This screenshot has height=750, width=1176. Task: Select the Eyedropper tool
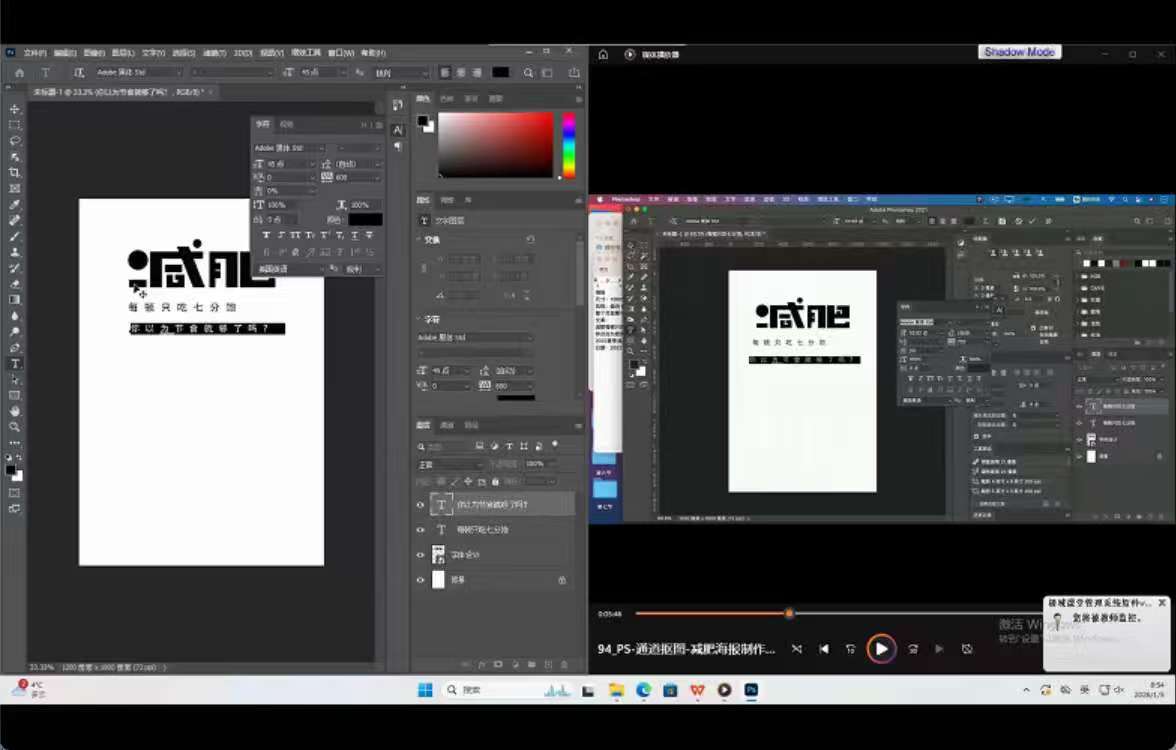point(15,204)
